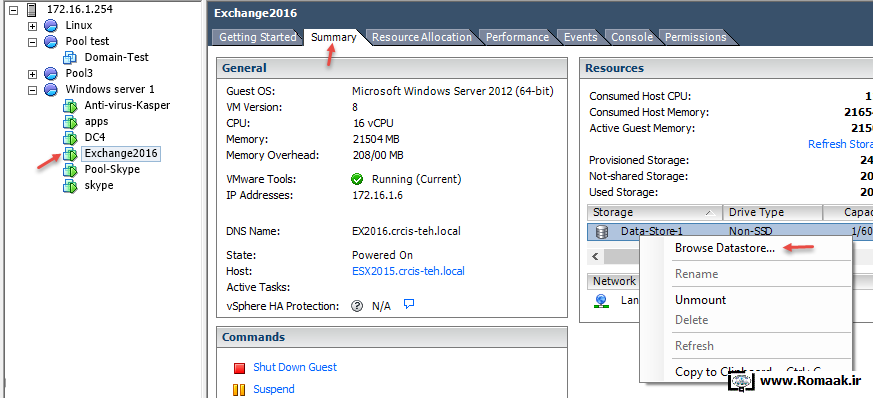The width and height of the screenshot is (873, 398).
Task: Select Exchange2016 in the inventory tree
Action: point(121,153)
